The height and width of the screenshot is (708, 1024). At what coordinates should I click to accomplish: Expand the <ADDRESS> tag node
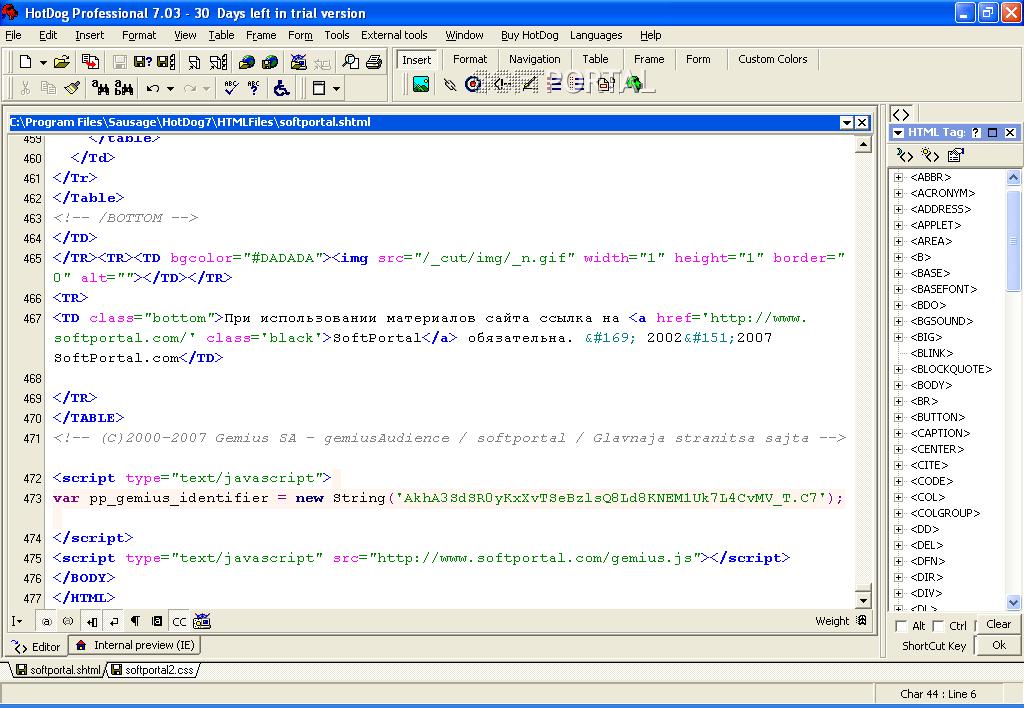point(899,209)
